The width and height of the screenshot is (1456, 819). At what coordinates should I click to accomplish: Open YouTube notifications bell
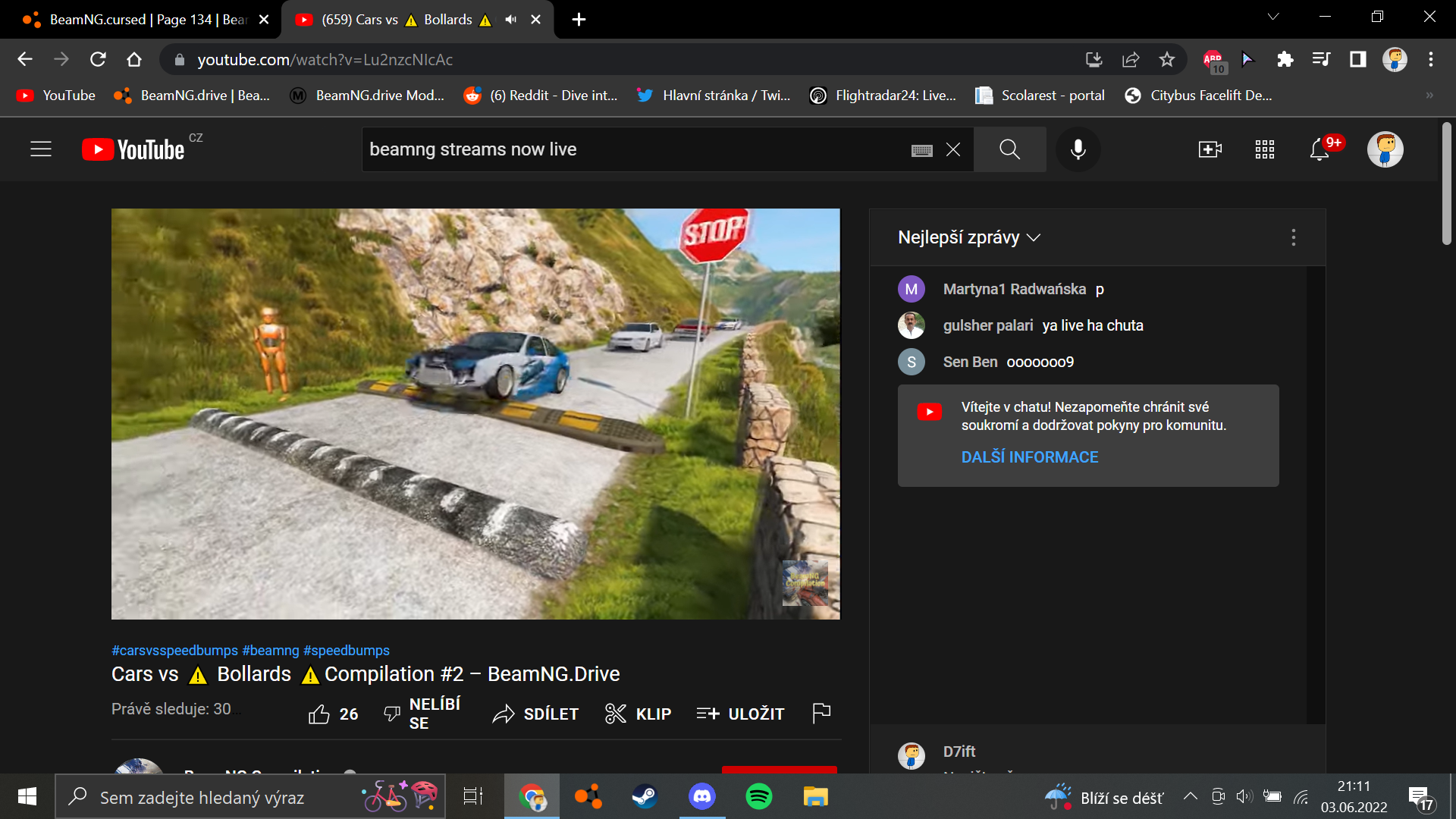pyautogui.click(x=1319, y=149)
